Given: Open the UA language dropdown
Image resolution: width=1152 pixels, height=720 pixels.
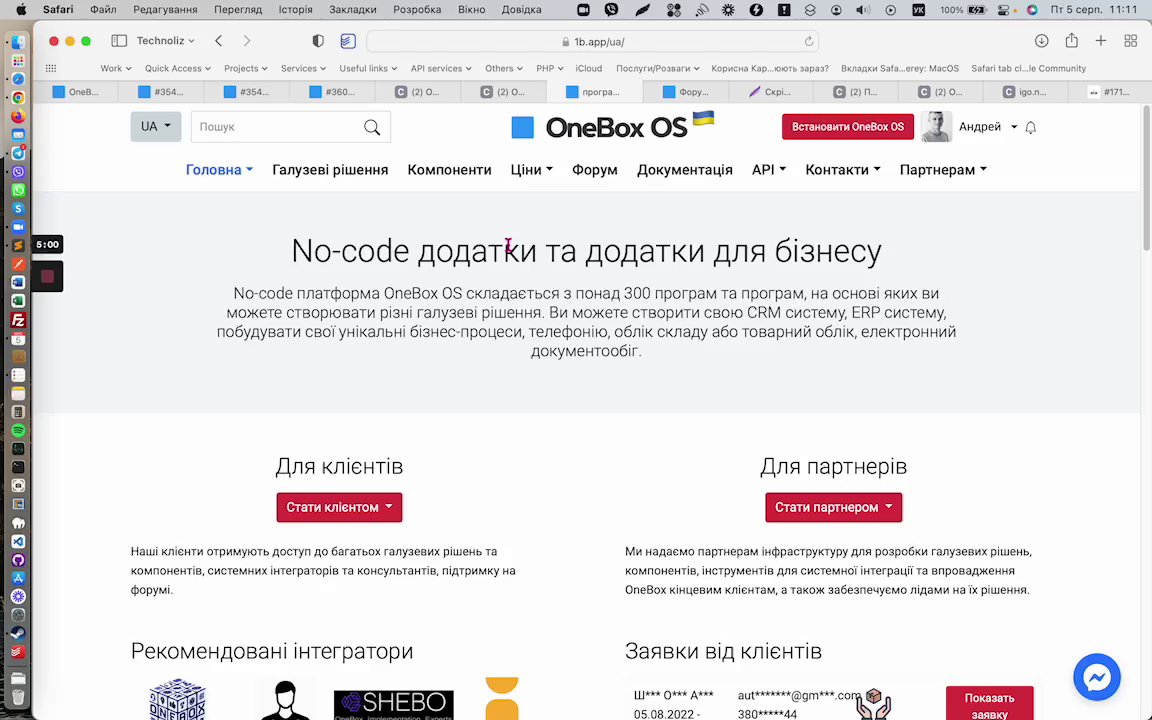Looking at the screenshot, I should coord(156,126).
